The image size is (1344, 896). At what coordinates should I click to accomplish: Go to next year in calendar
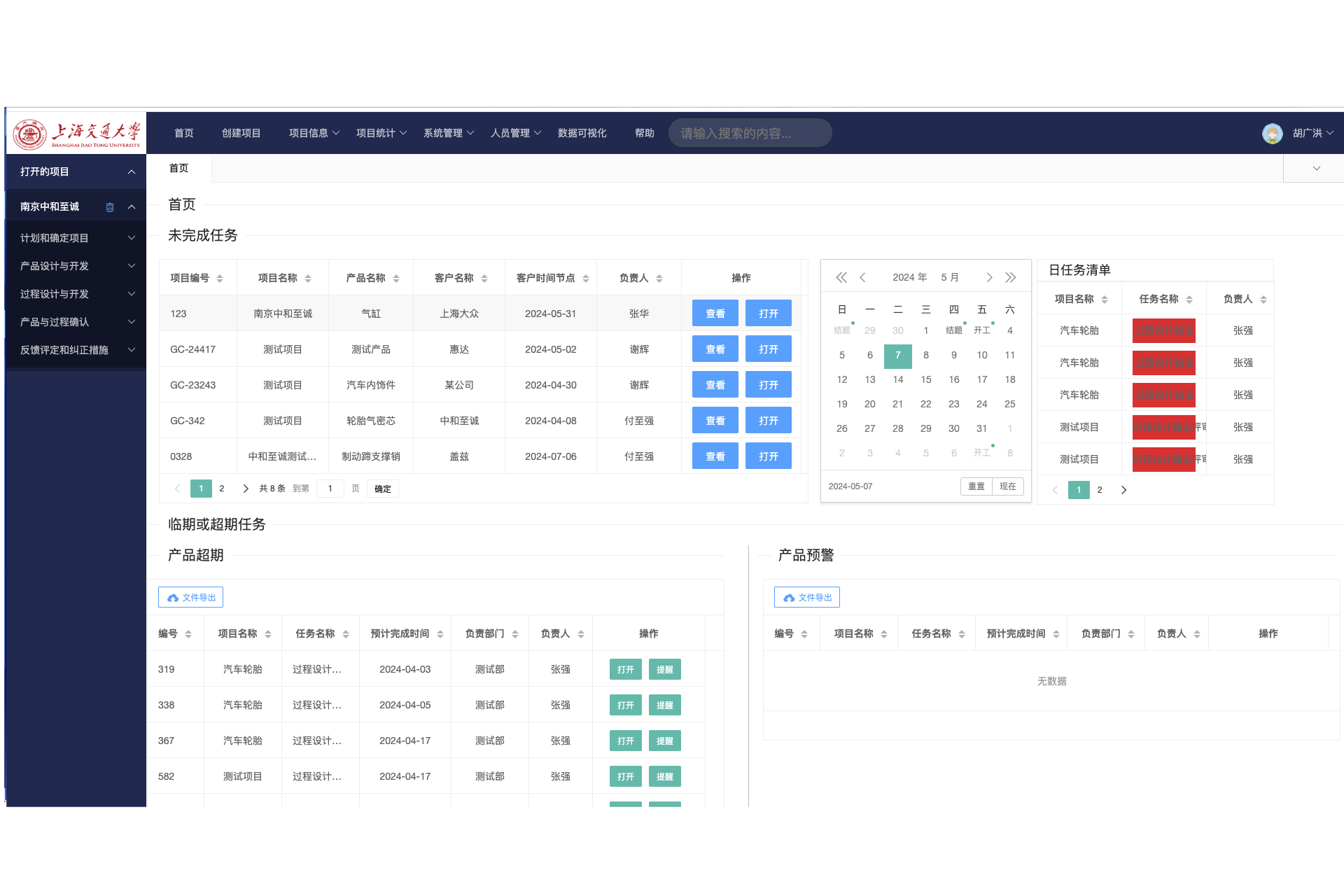click(1010, 277)
